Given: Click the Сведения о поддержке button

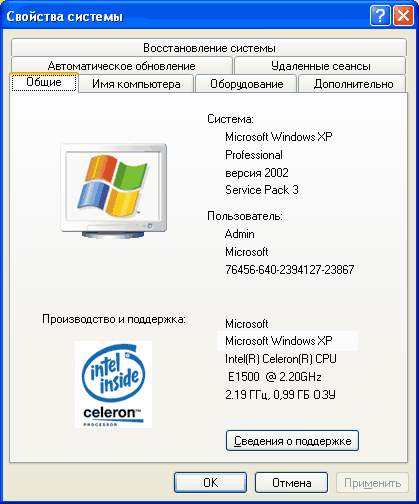Looking at the screenshot, I should click(292, 441).
